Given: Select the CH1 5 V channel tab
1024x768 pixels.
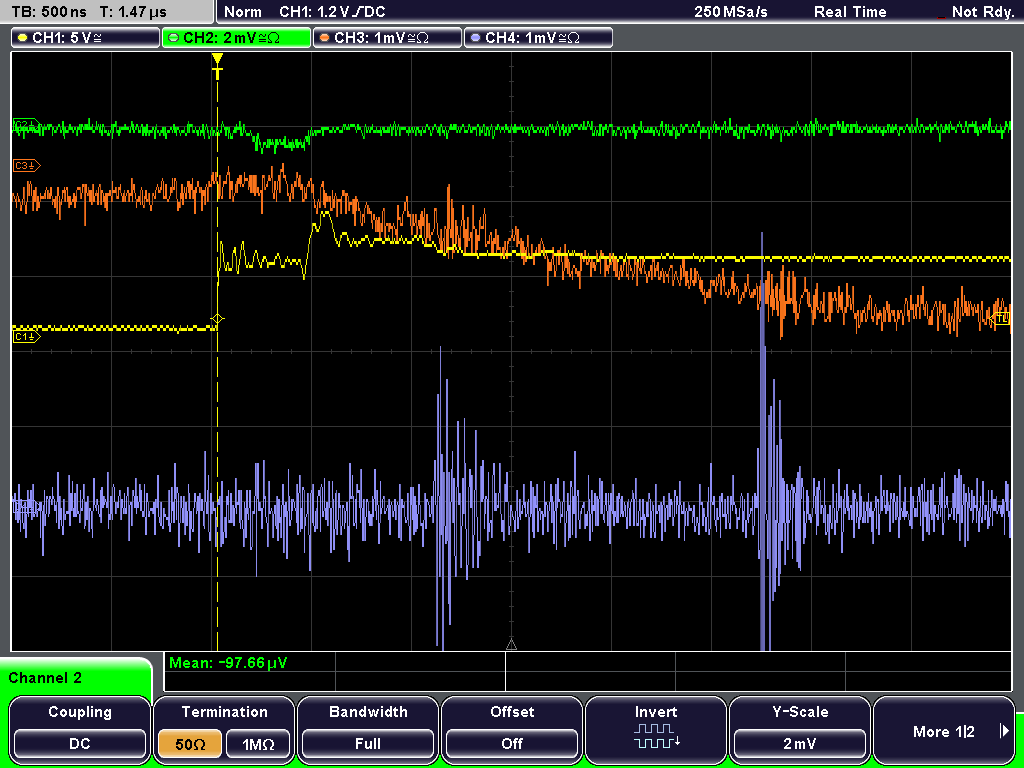Looking at the screenshot, I should pos(86,38).
